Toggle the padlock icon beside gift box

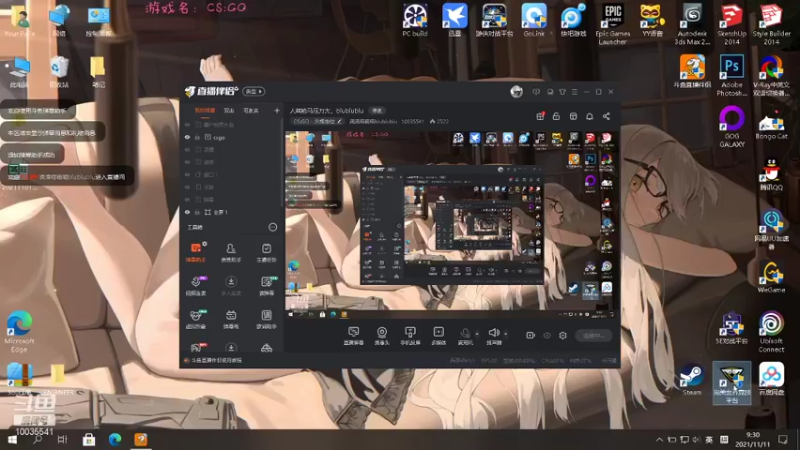point(556,116)
